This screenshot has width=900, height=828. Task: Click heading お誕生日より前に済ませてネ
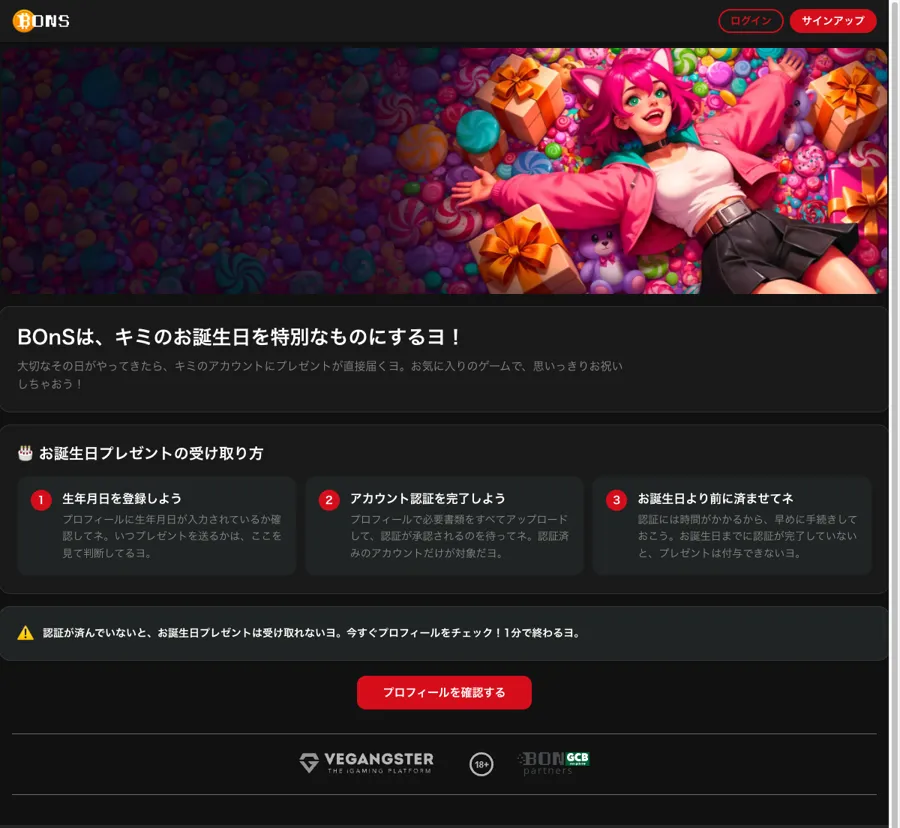tap(715, 499)
